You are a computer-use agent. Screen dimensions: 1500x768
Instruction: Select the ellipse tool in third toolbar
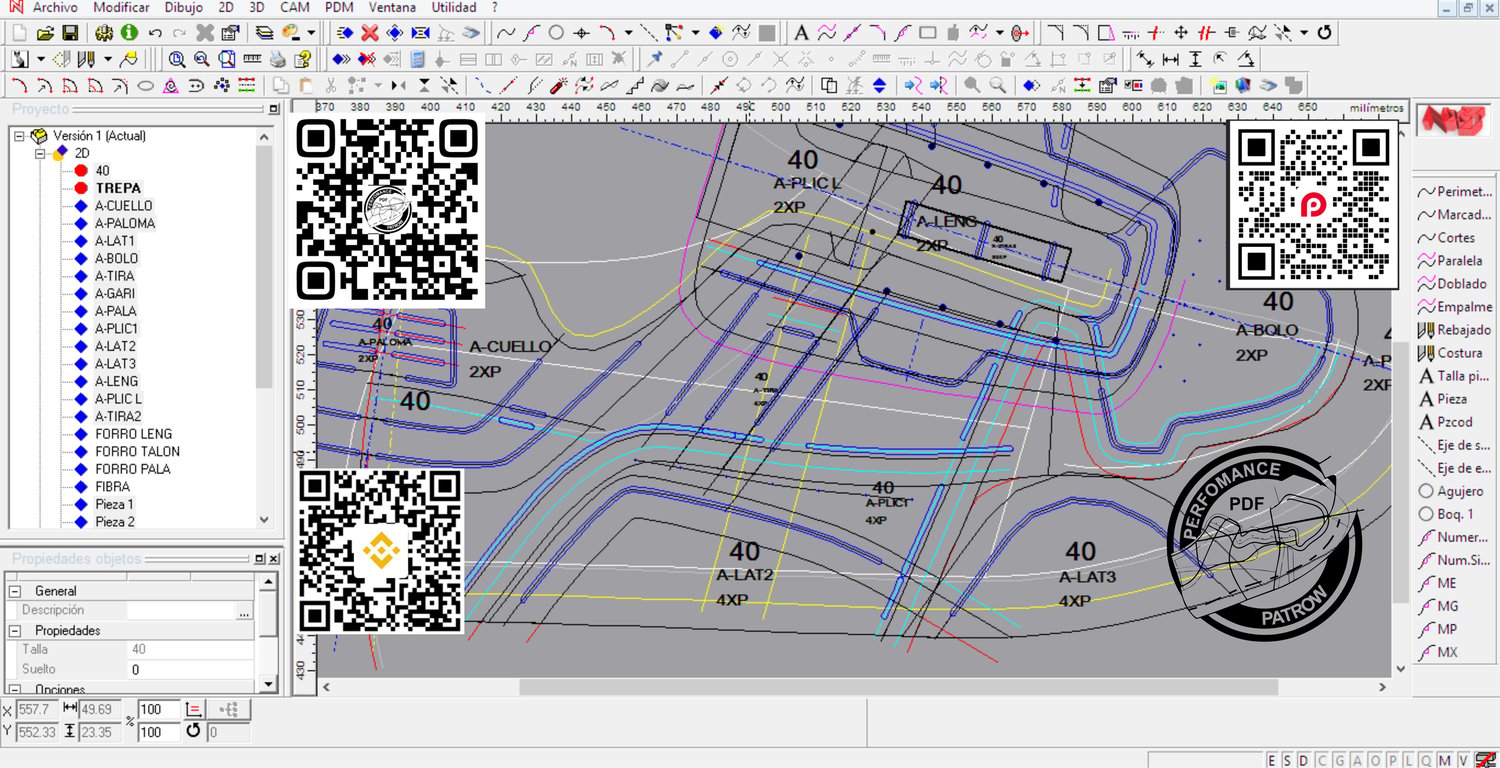click(x=145, y=85)
